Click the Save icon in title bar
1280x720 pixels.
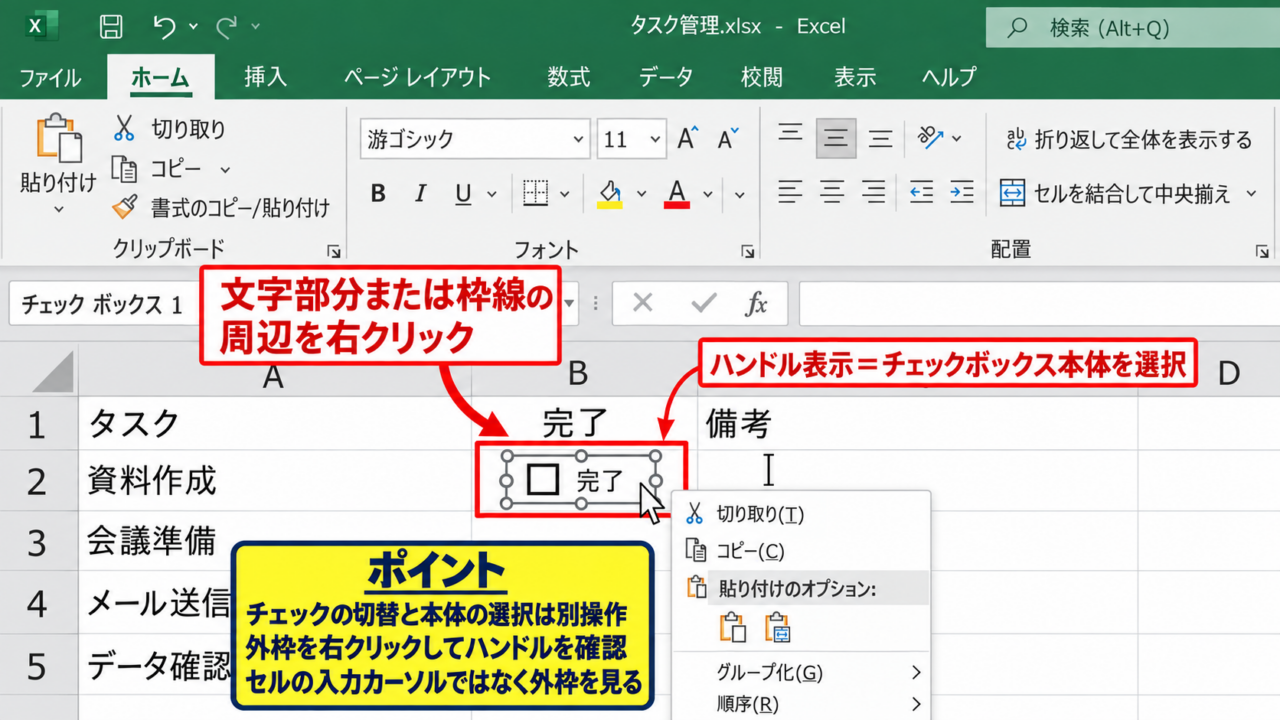coord(113,26)
